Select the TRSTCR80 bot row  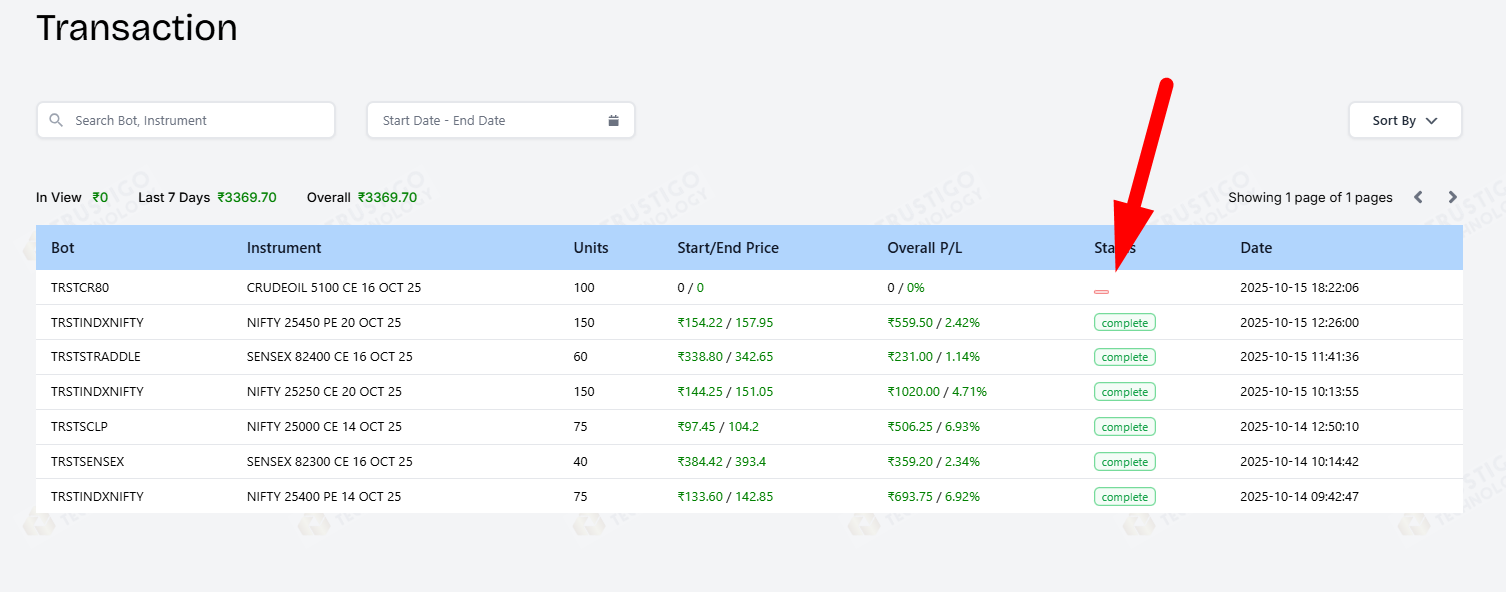pyautogui.click(x=80, y=288)
